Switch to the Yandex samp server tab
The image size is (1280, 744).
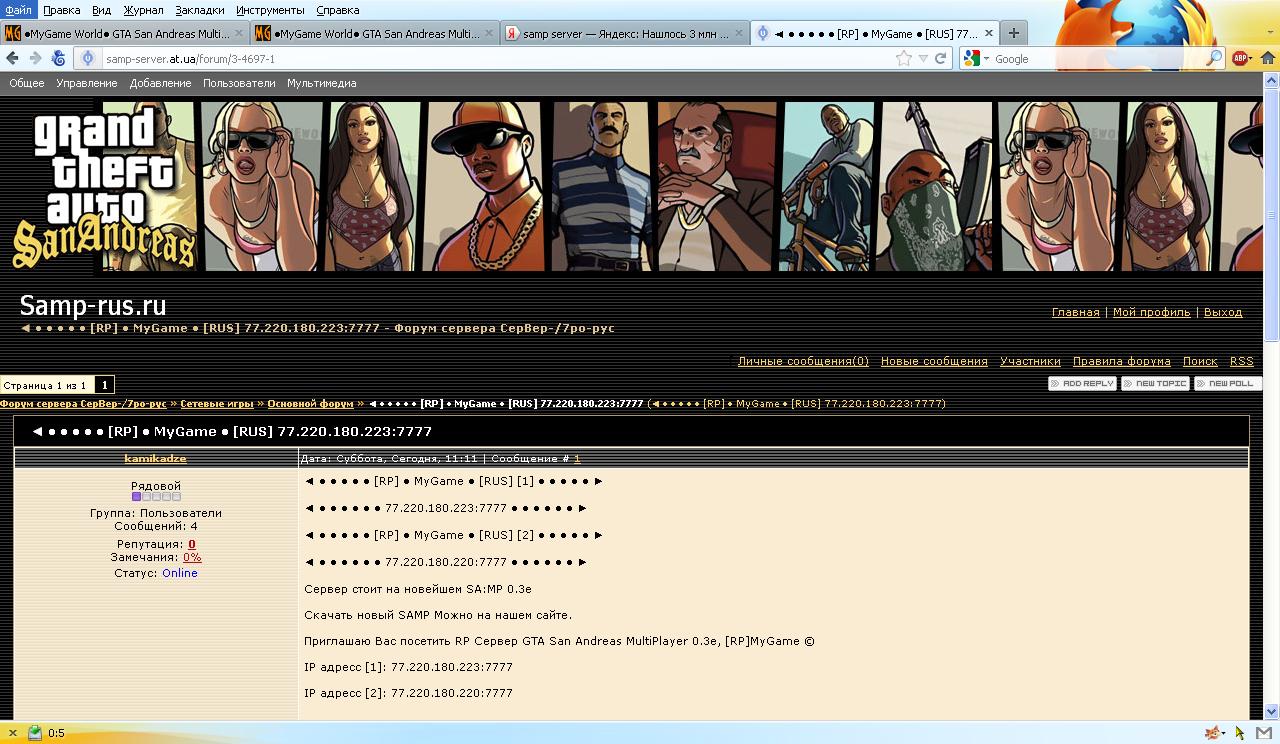[624, 33]
